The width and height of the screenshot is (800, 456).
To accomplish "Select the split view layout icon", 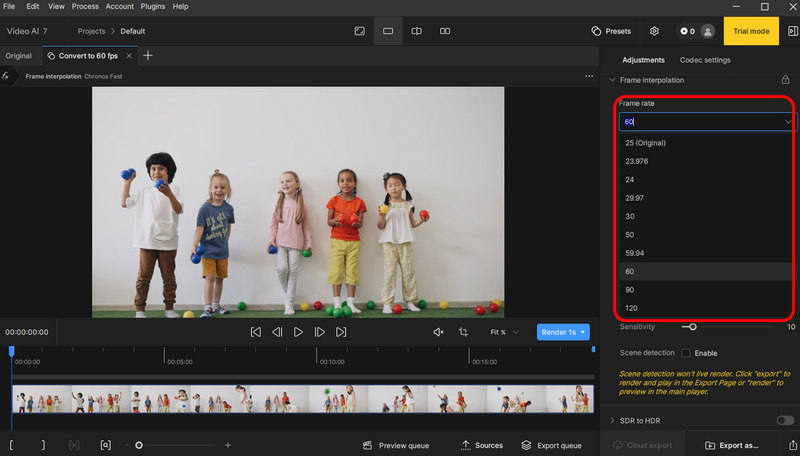I will pos(417,31).
